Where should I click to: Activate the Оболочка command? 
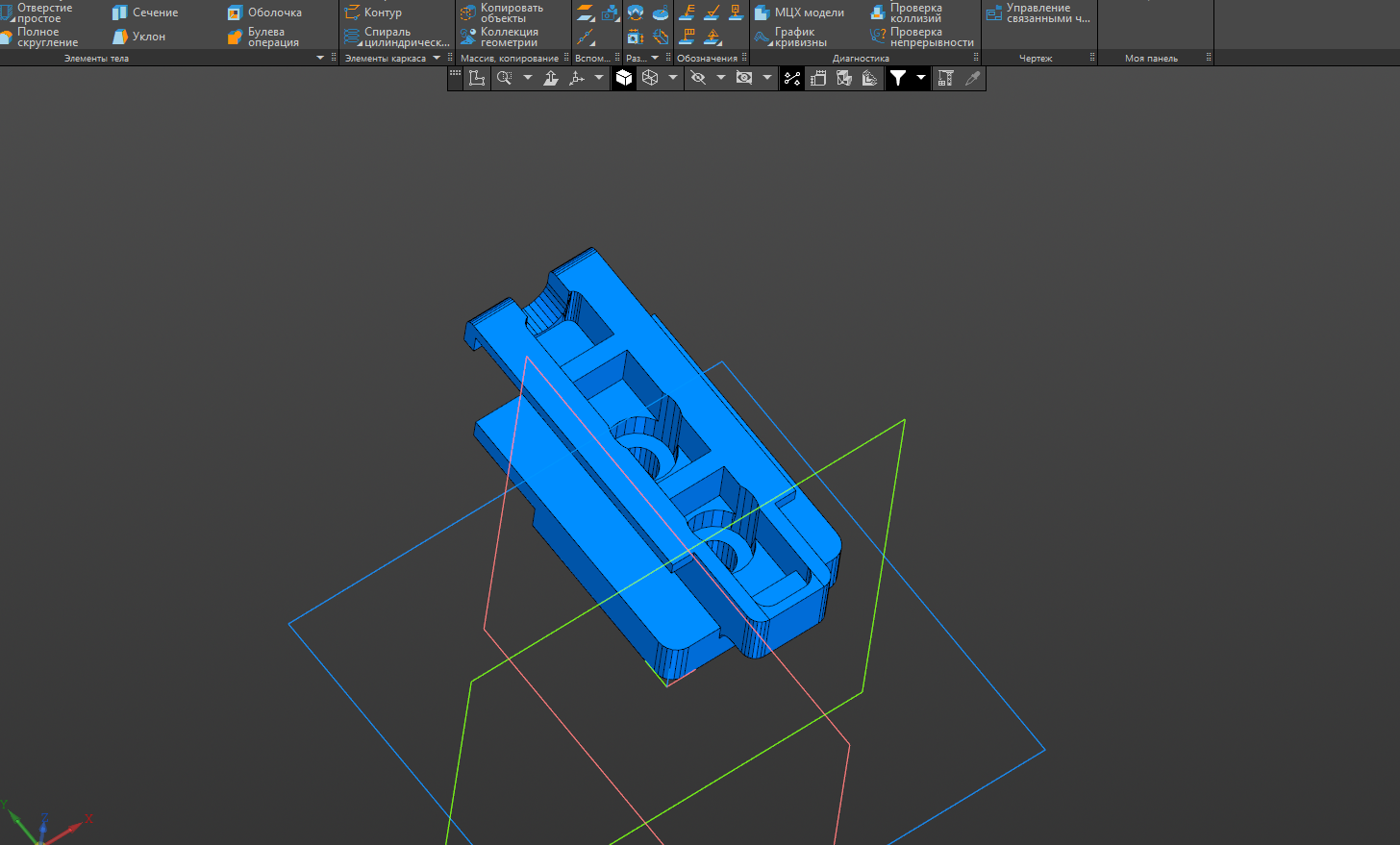(x=264, y=12)
